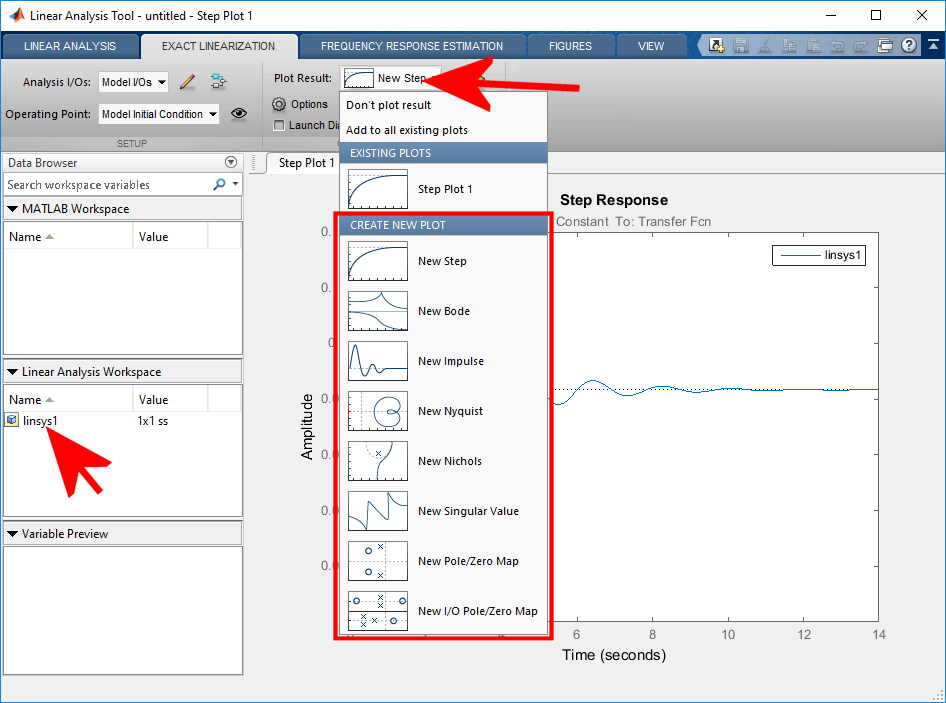The height and width of the screenshot is (703, 946).
Task: Click the Options gear icon
Action: pos(279,104)
